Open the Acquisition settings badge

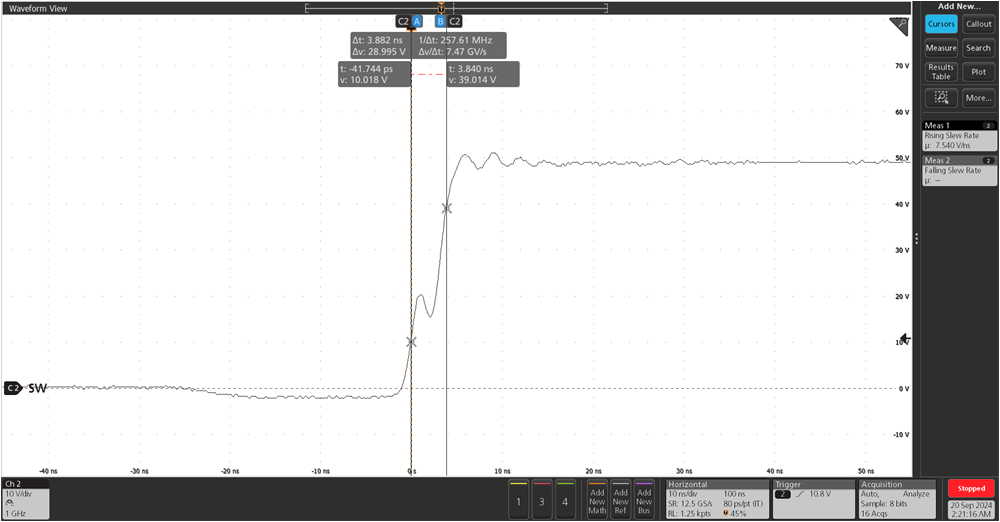897,499
